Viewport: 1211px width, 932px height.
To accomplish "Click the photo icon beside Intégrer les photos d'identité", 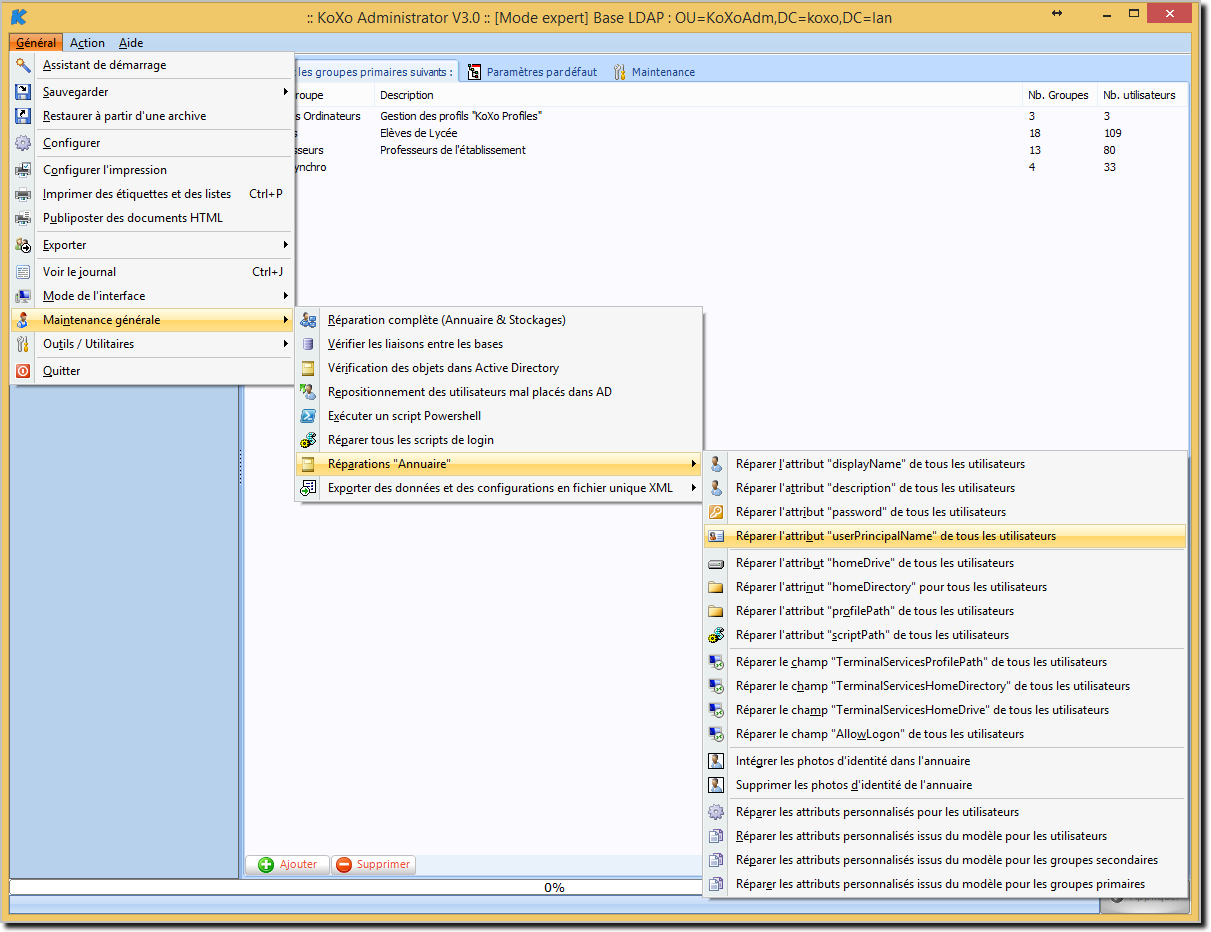I will [716, 761].
